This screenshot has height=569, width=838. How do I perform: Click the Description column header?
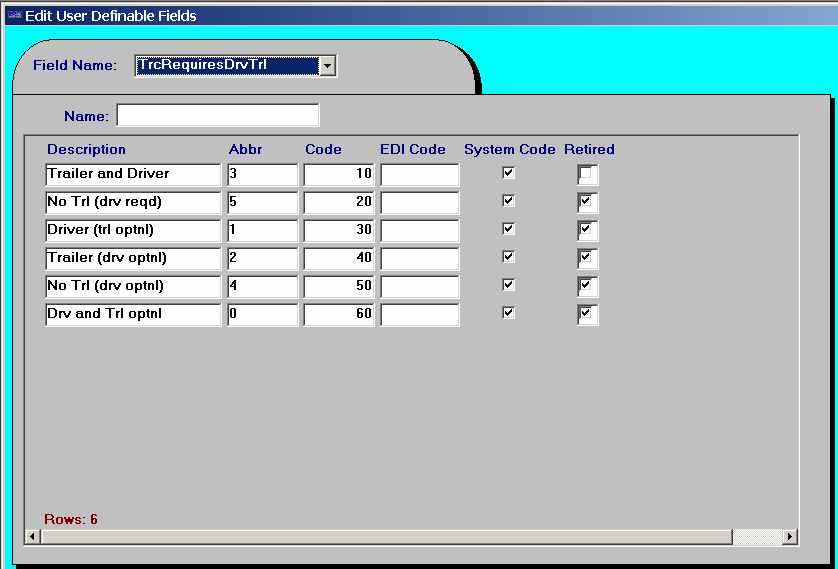pos(86,150)
